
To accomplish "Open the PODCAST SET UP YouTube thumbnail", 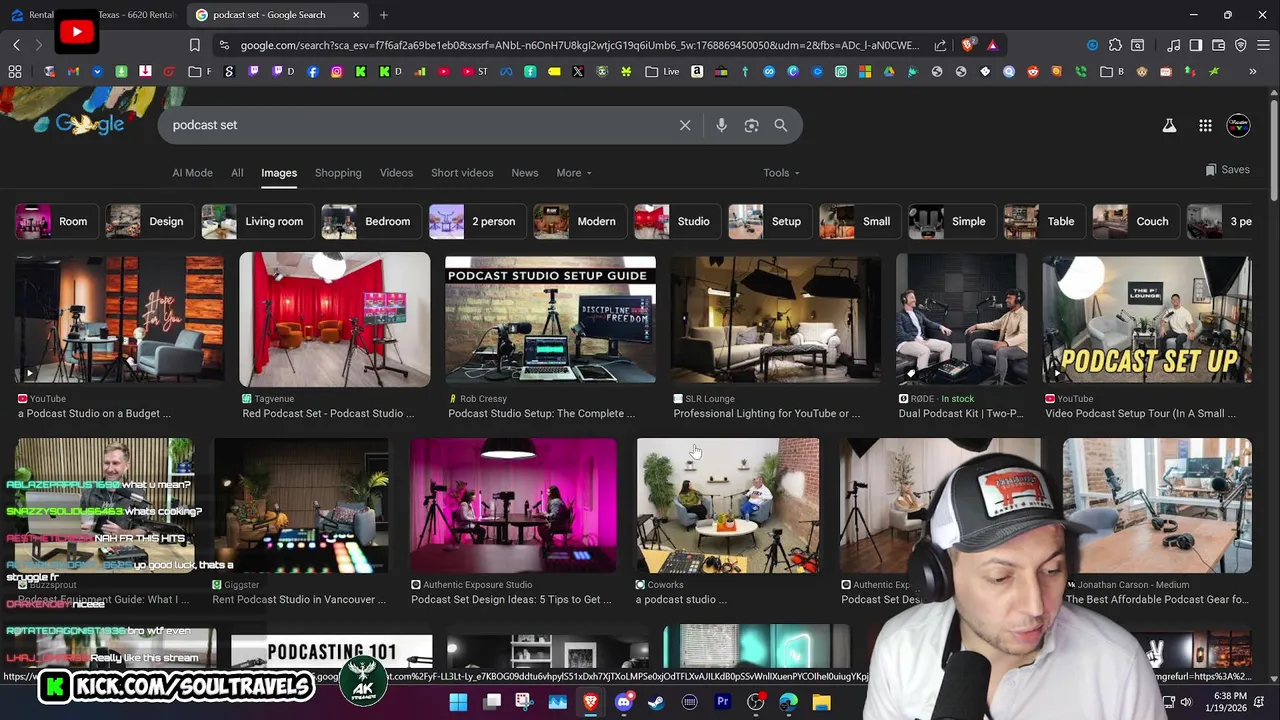I will (1147, 319).
